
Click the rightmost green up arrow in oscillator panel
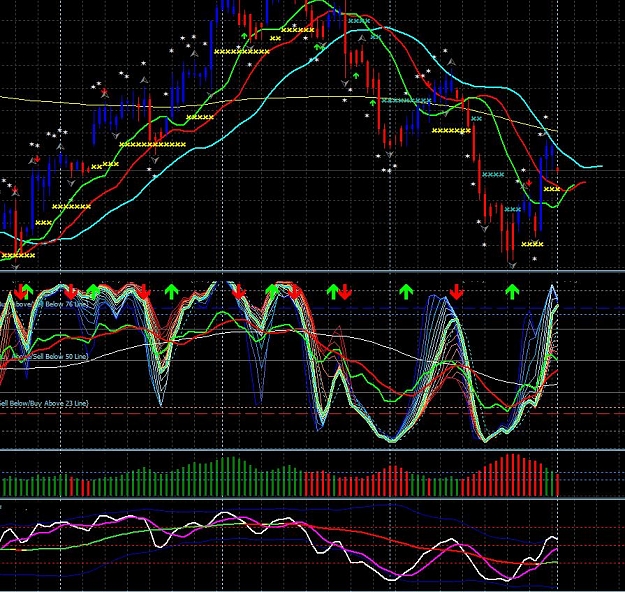point(512,291)
